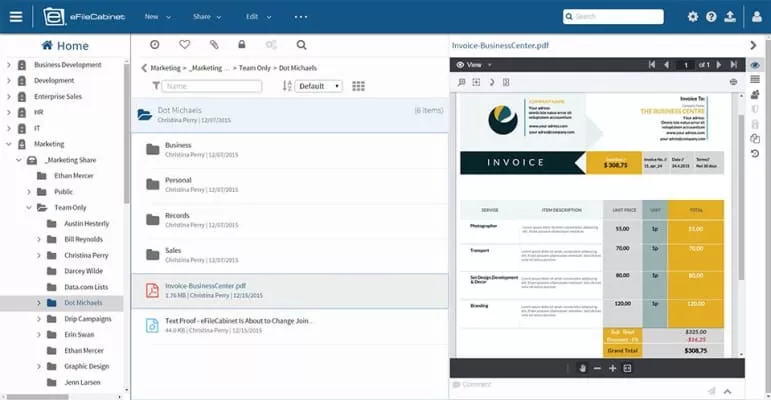Viewport: 771px width, 400px height.
Task: Click the recent items clock icon
Action: point(154,45)
